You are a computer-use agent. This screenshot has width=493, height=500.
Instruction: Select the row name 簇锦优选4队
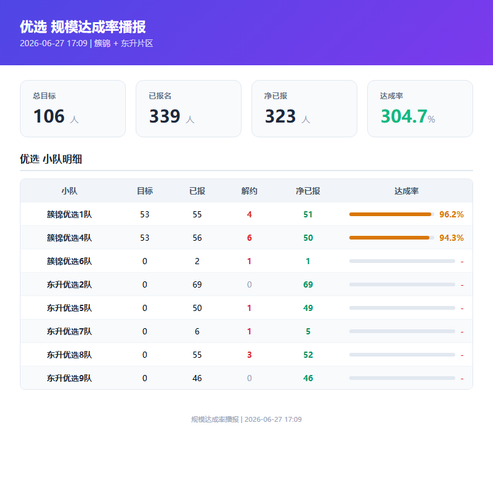click(x=69, y=238)
